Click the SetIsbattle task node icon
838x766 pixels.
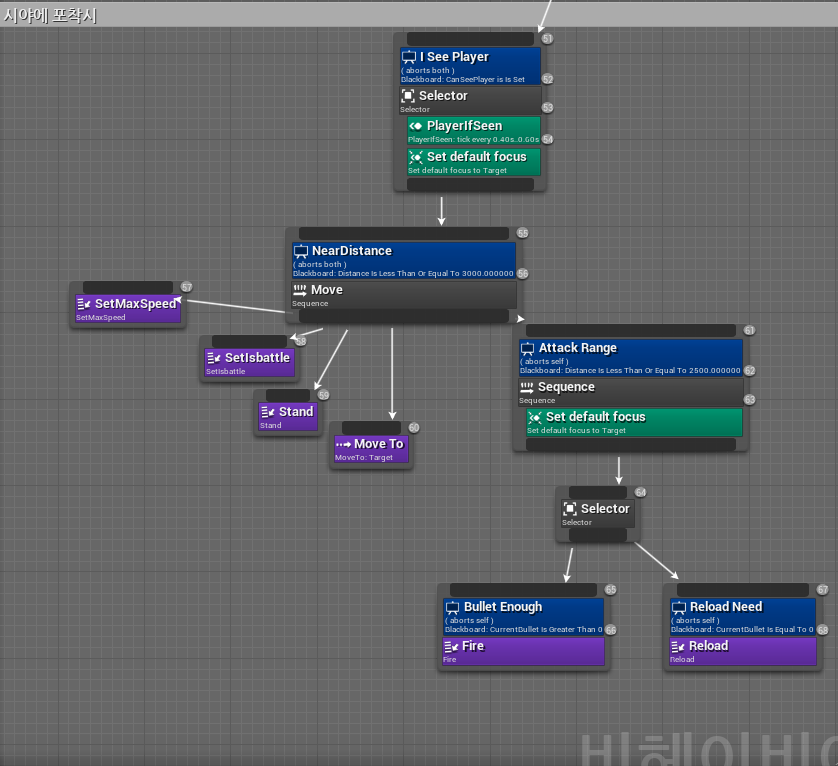click(211, 358)
